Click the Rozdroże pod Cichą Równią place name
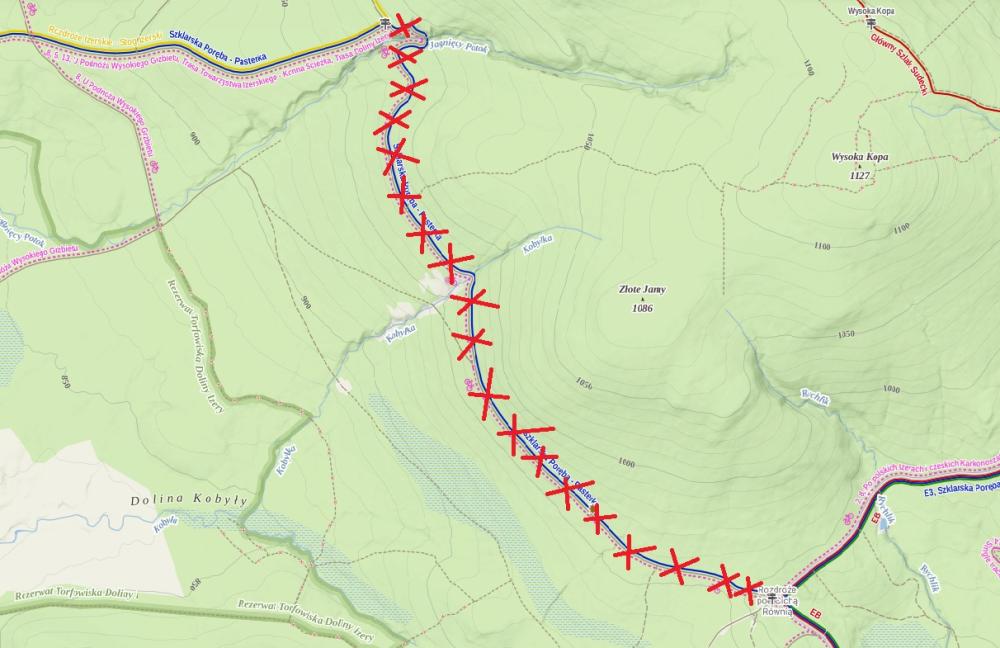1000x648 pixels. point(777,601)
